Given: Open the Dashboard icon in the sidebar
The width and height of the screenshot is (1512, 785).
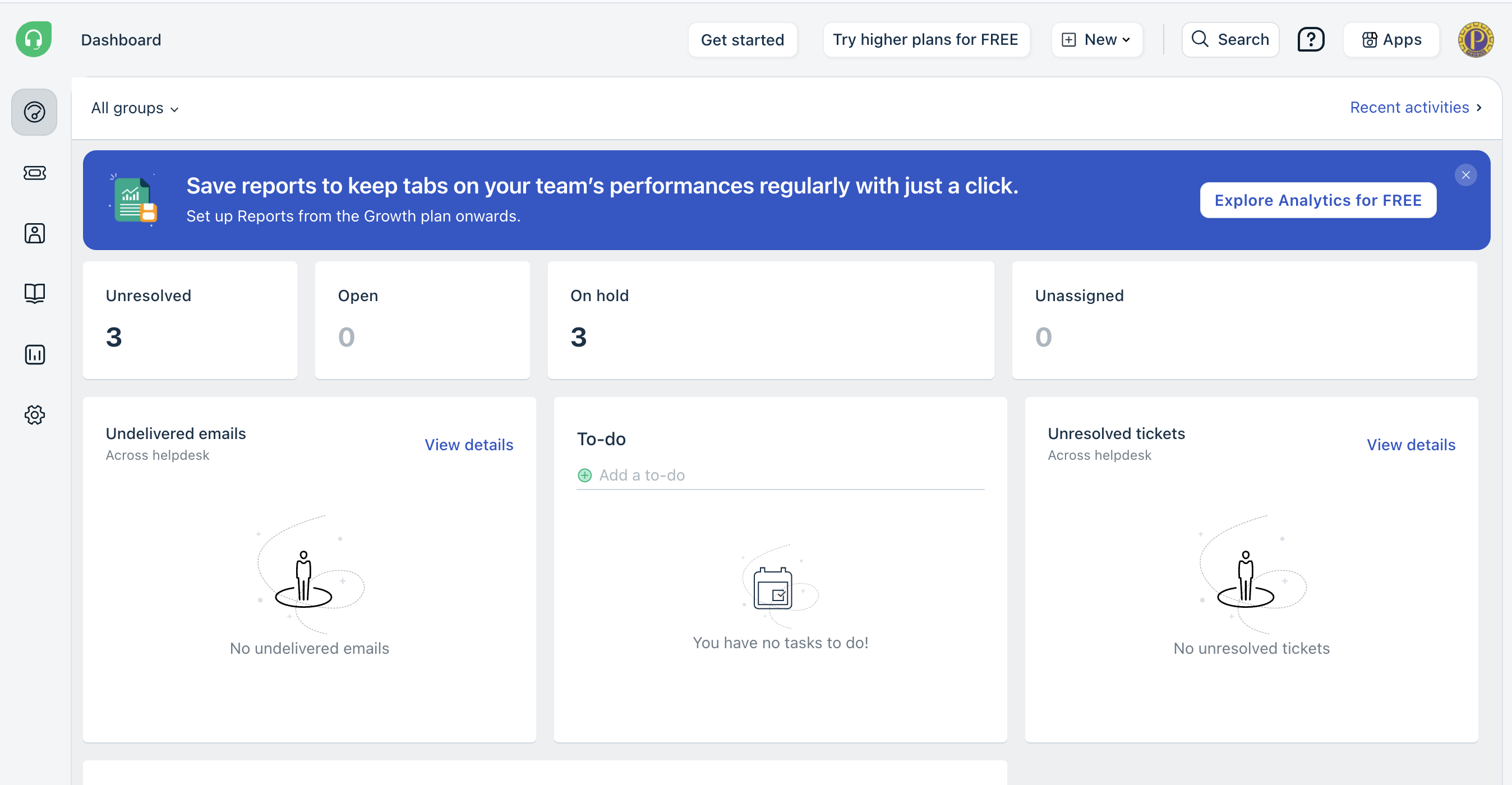Looking at the screenshot, I should click(34, 112).
